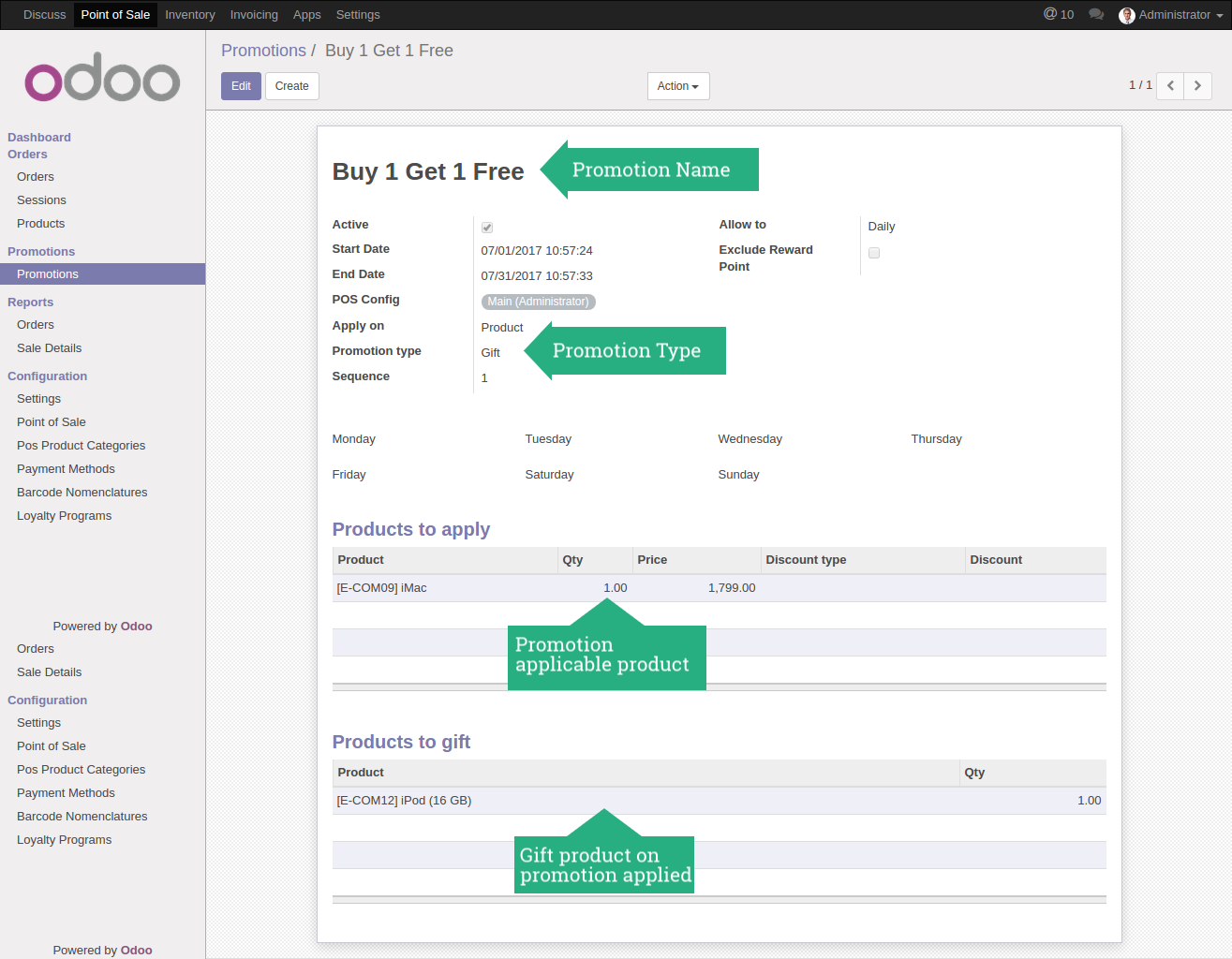Open the Action dropdown
The height and width of the screenshot is (959, 1232).
[x=678, y=86]
